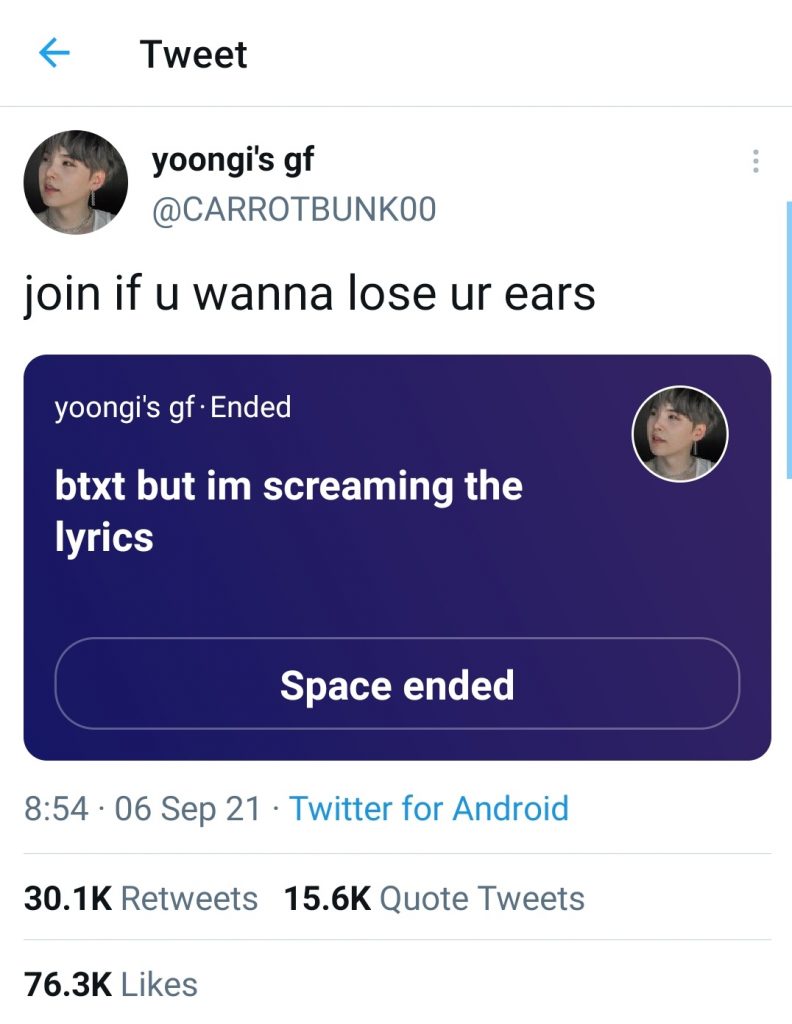
Task: View the 30.1K Retweets list
Action: [x=141, y=898]
